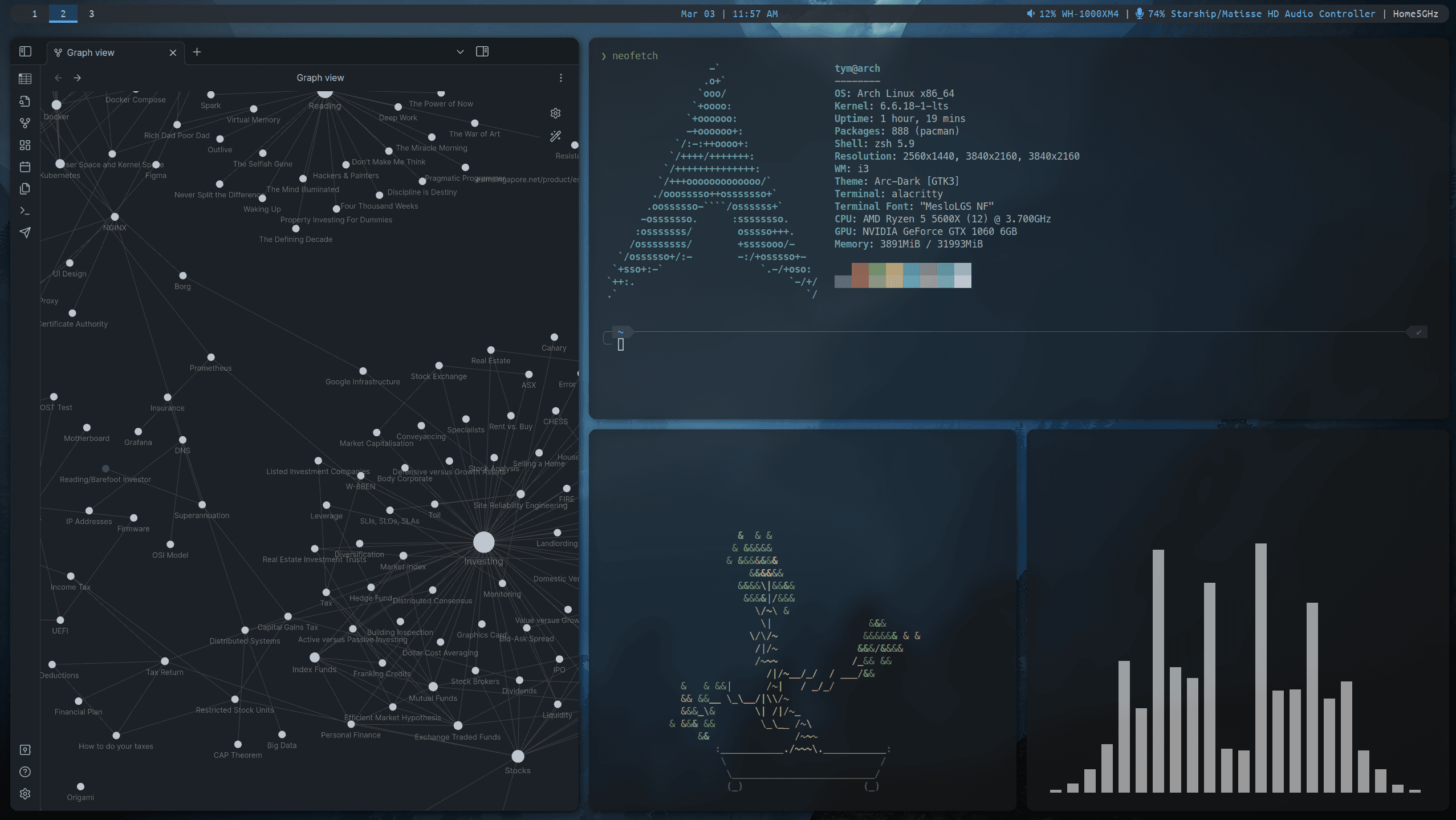Click the paper plane publish icon
Image resolution: width=1456 pixels, height=820 pixels.
(x=25, y=233)
